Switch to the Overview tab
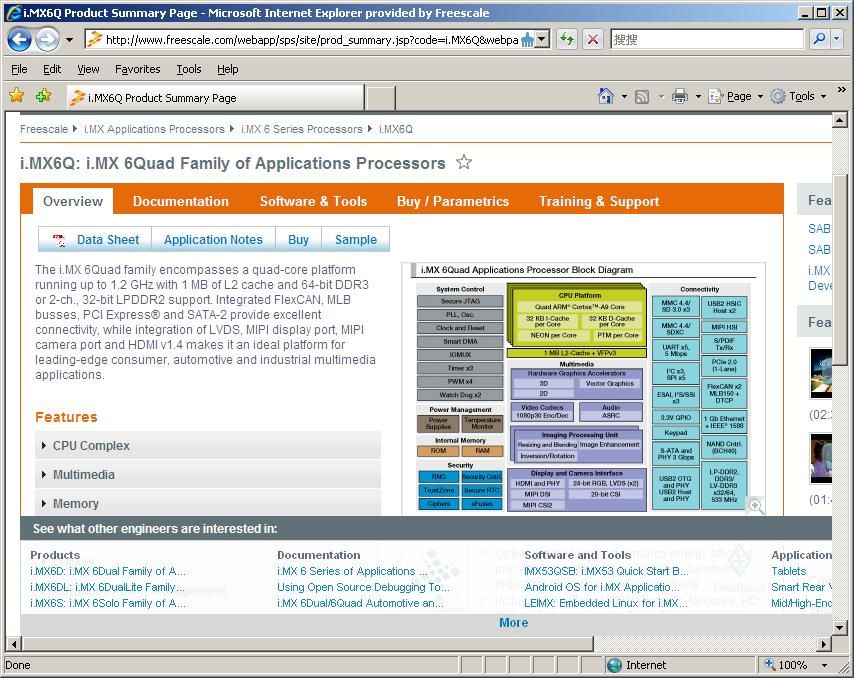854x678 pixels. pos(73,201)
